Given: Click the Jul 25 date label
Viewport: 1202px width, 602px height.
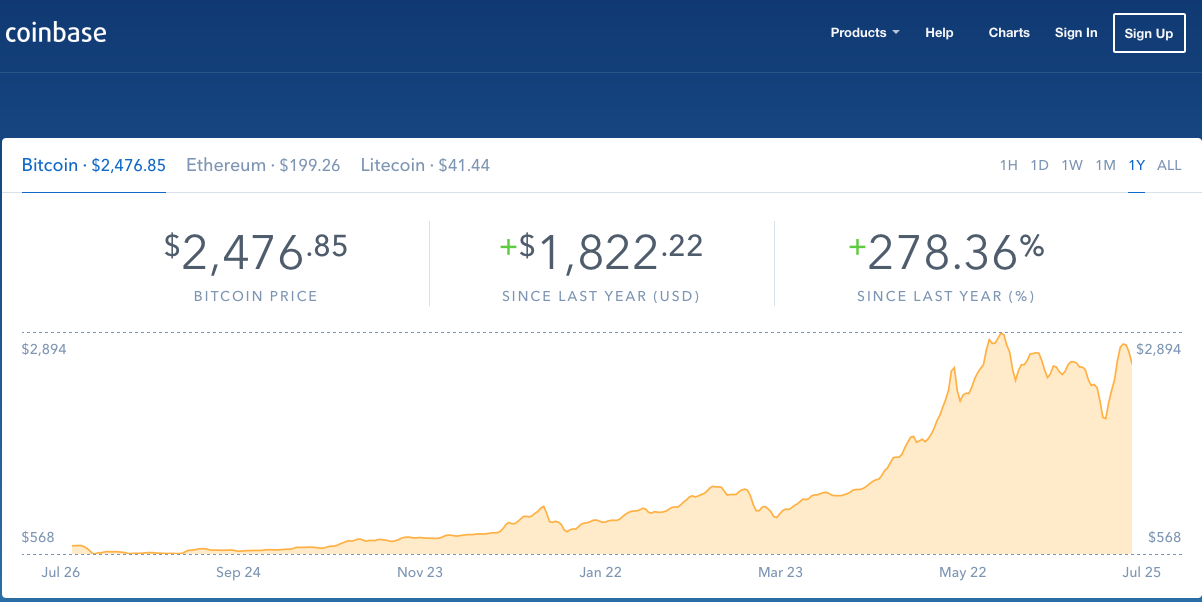Looking at the screenshot, I should tap(1142, 572).
